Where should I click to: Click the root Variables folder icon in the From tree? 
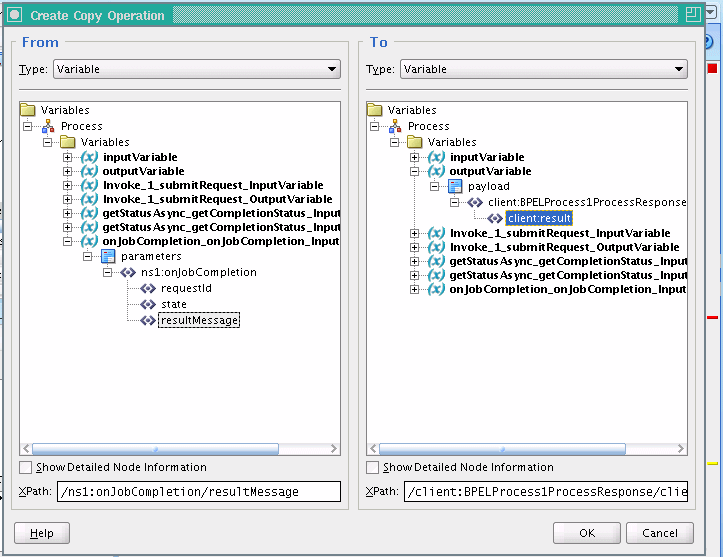point(28,110)
